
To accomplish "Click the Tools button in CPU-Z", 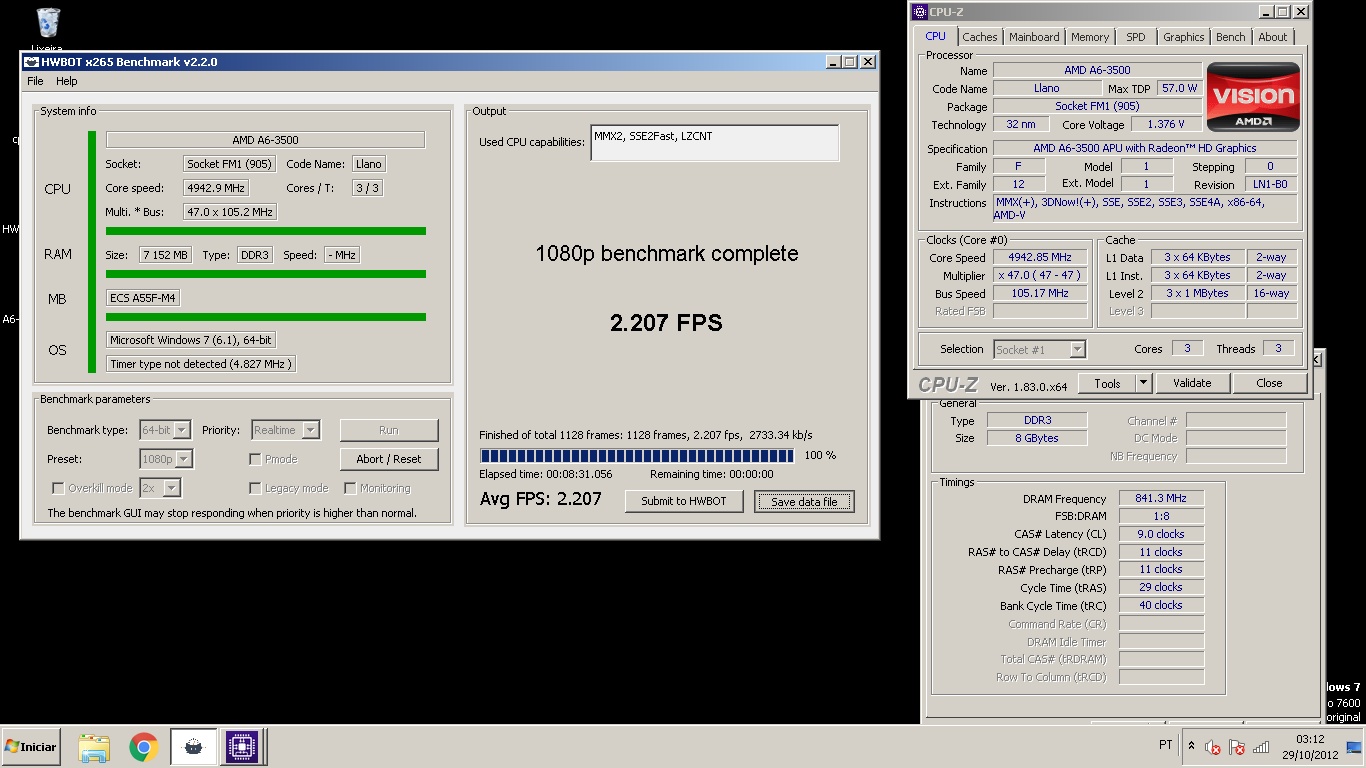I will [1107, 383].
